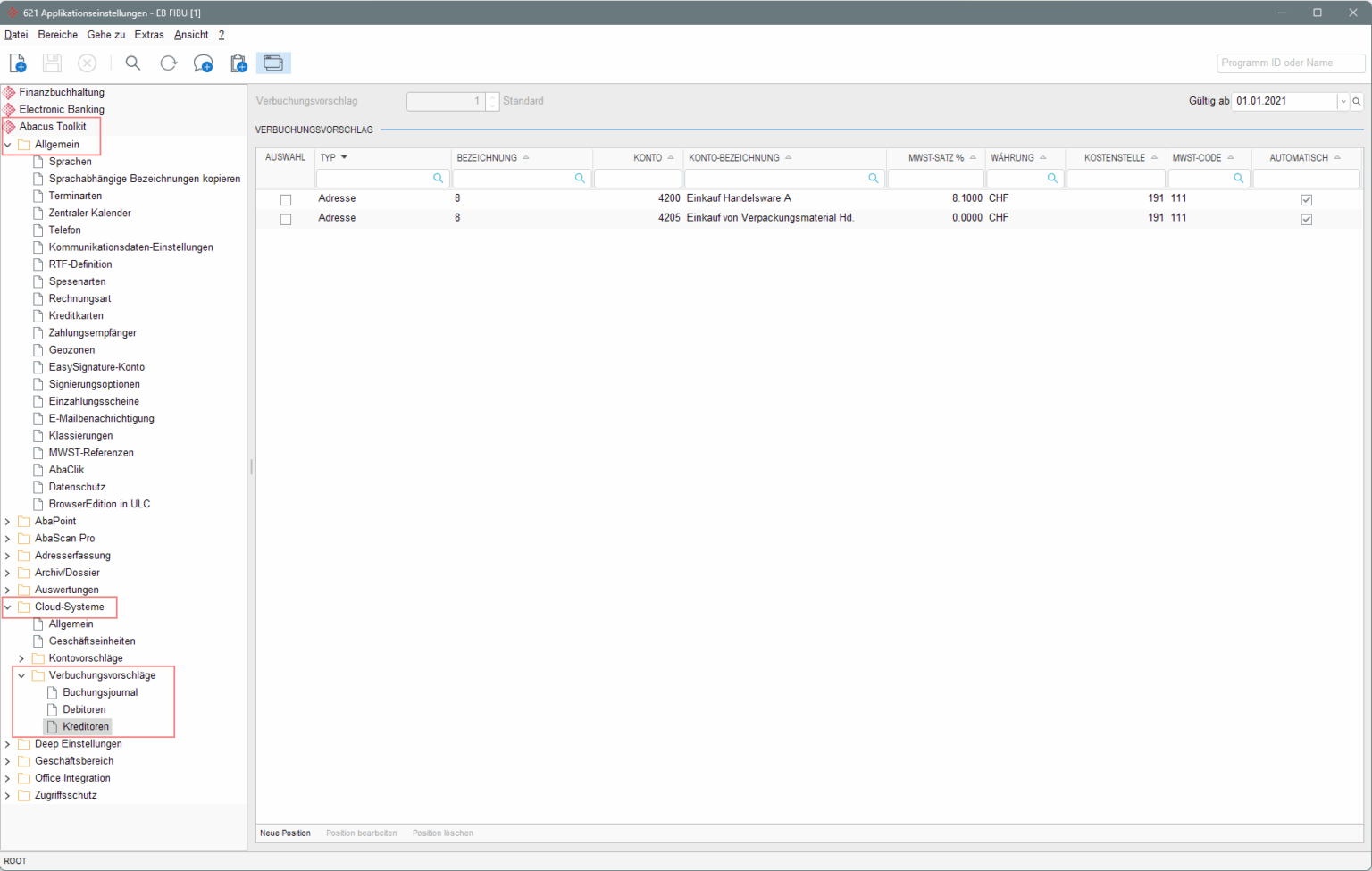Open the Bereiche menu
Screen dimensions: 1372x871
[x=57, y=35]
